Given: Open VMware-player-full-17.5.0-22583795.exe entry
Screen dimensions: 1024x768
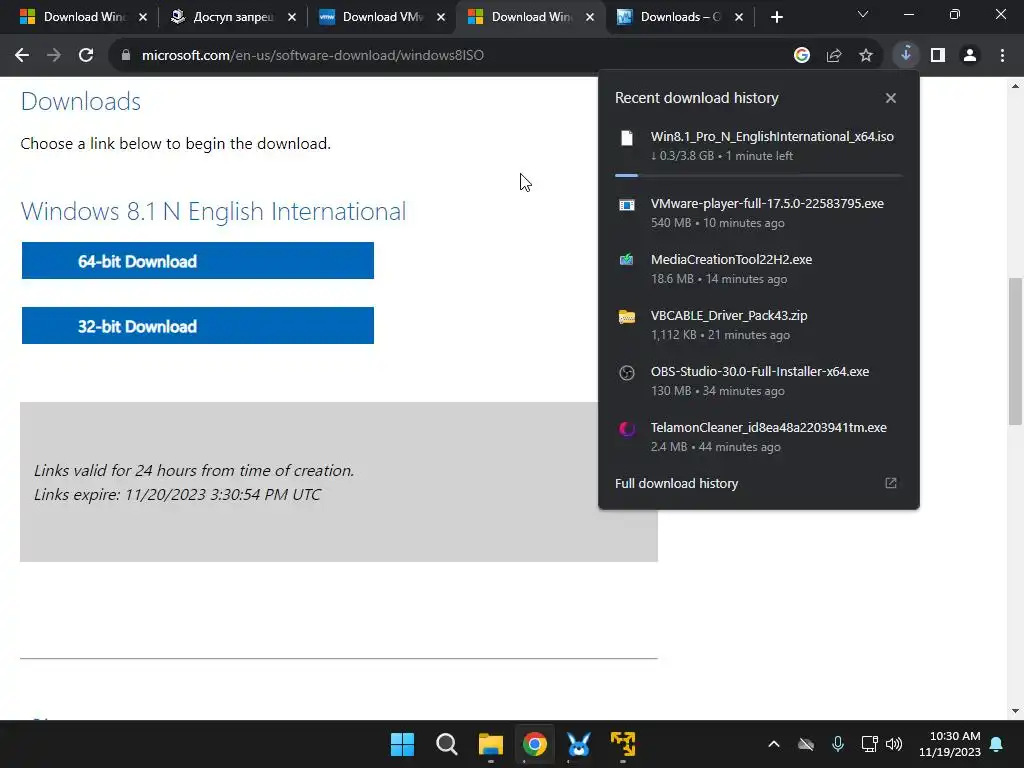Looking at the screenshot, I should [759, 213].
